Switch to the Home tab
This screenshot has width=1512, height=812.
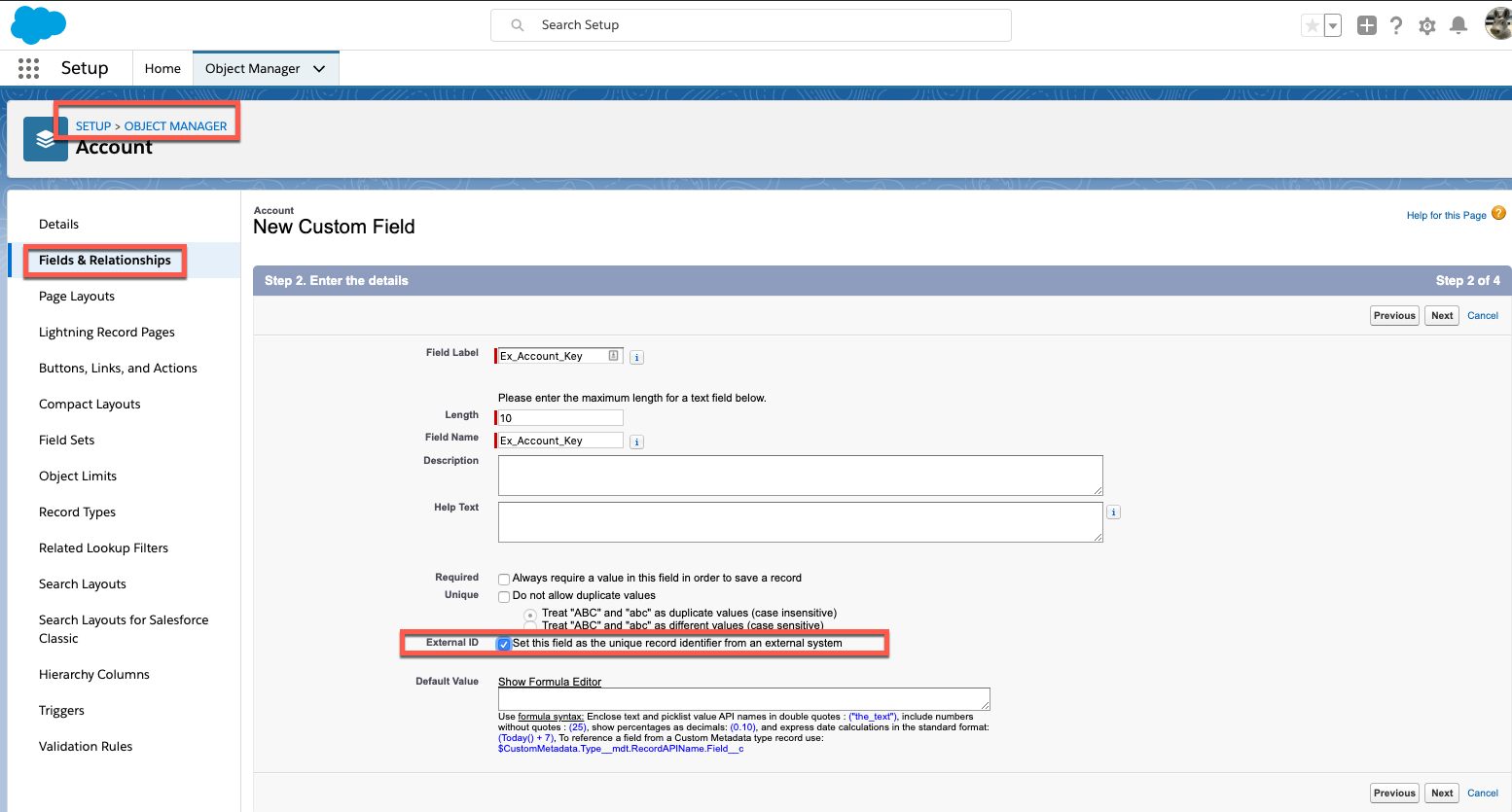[x=162, y=69]
